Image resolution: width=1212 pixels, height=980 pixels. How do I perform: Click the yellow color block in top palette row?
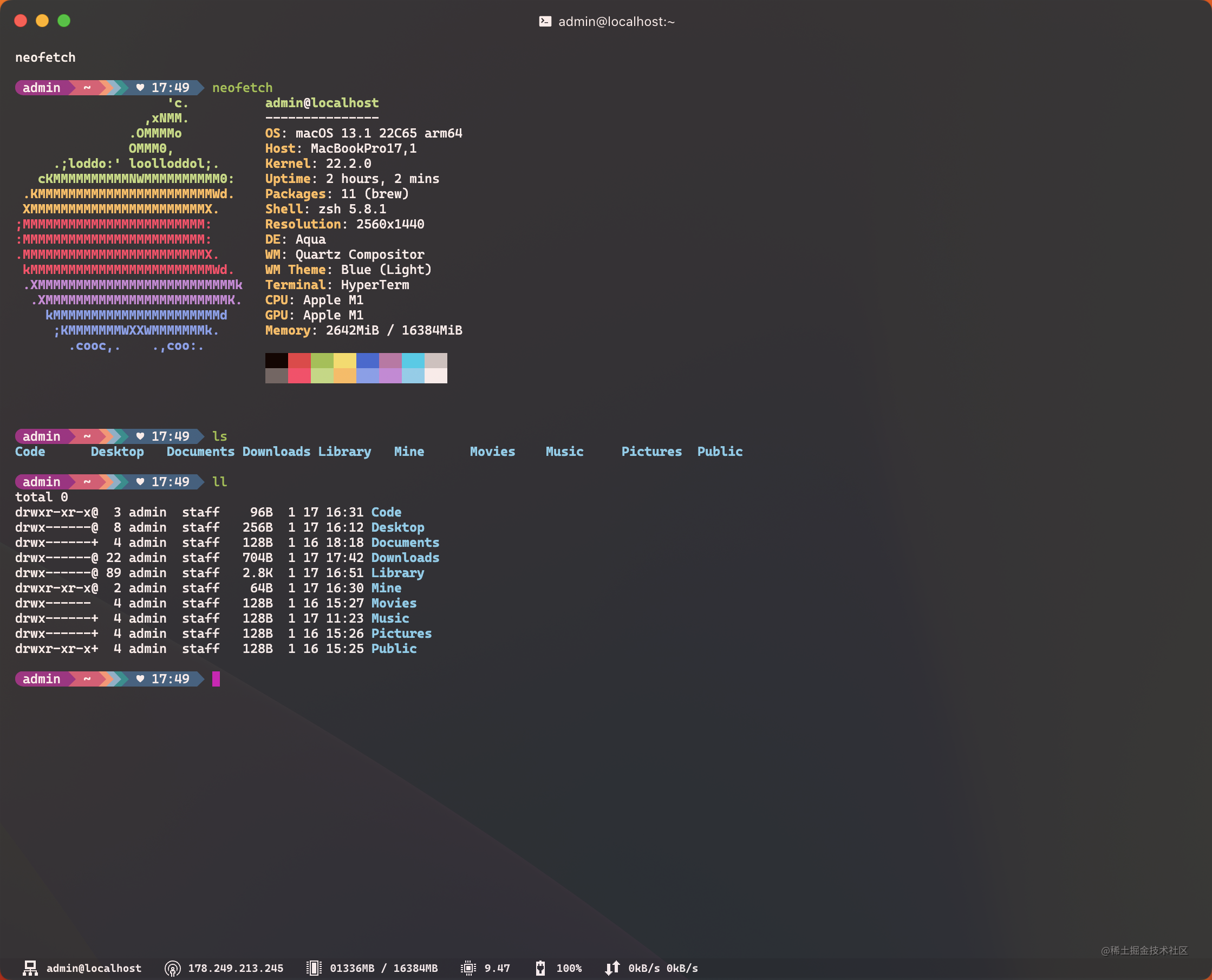coord(345,360)
